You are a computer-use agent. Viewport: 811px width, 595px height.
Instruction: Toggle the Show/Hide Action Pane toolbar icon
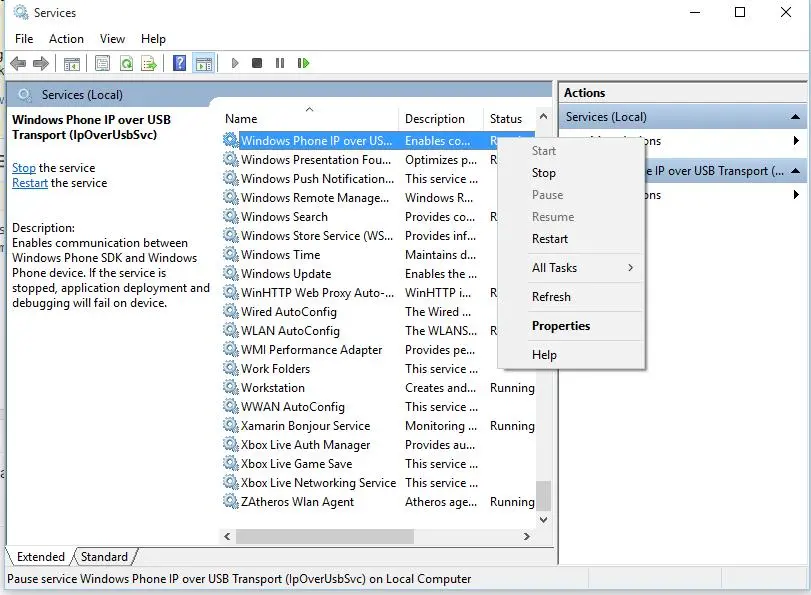click(203, 64)
